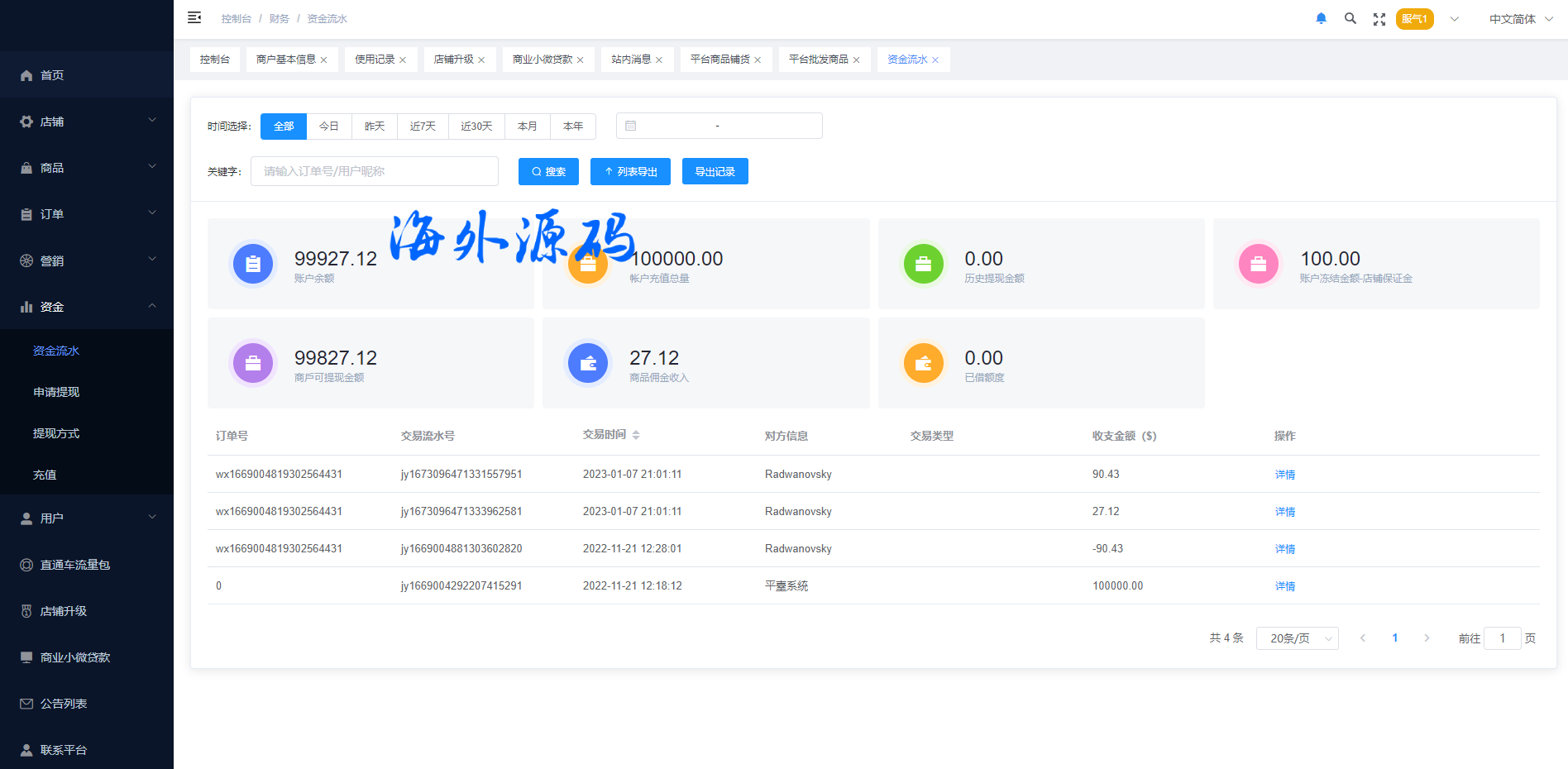Click the 直通车流量包 sidebar icon

click(26, 565)
